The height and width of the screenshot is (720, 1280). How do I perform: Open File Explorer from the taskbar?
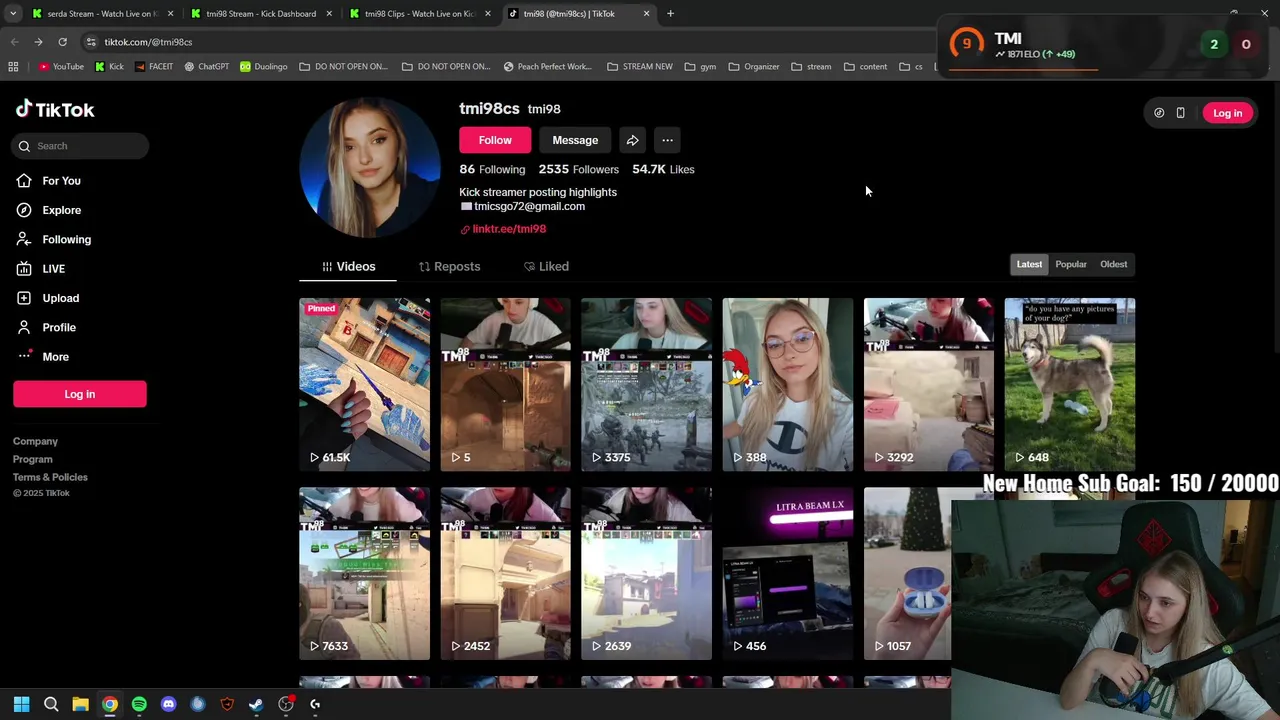[80, 704]
